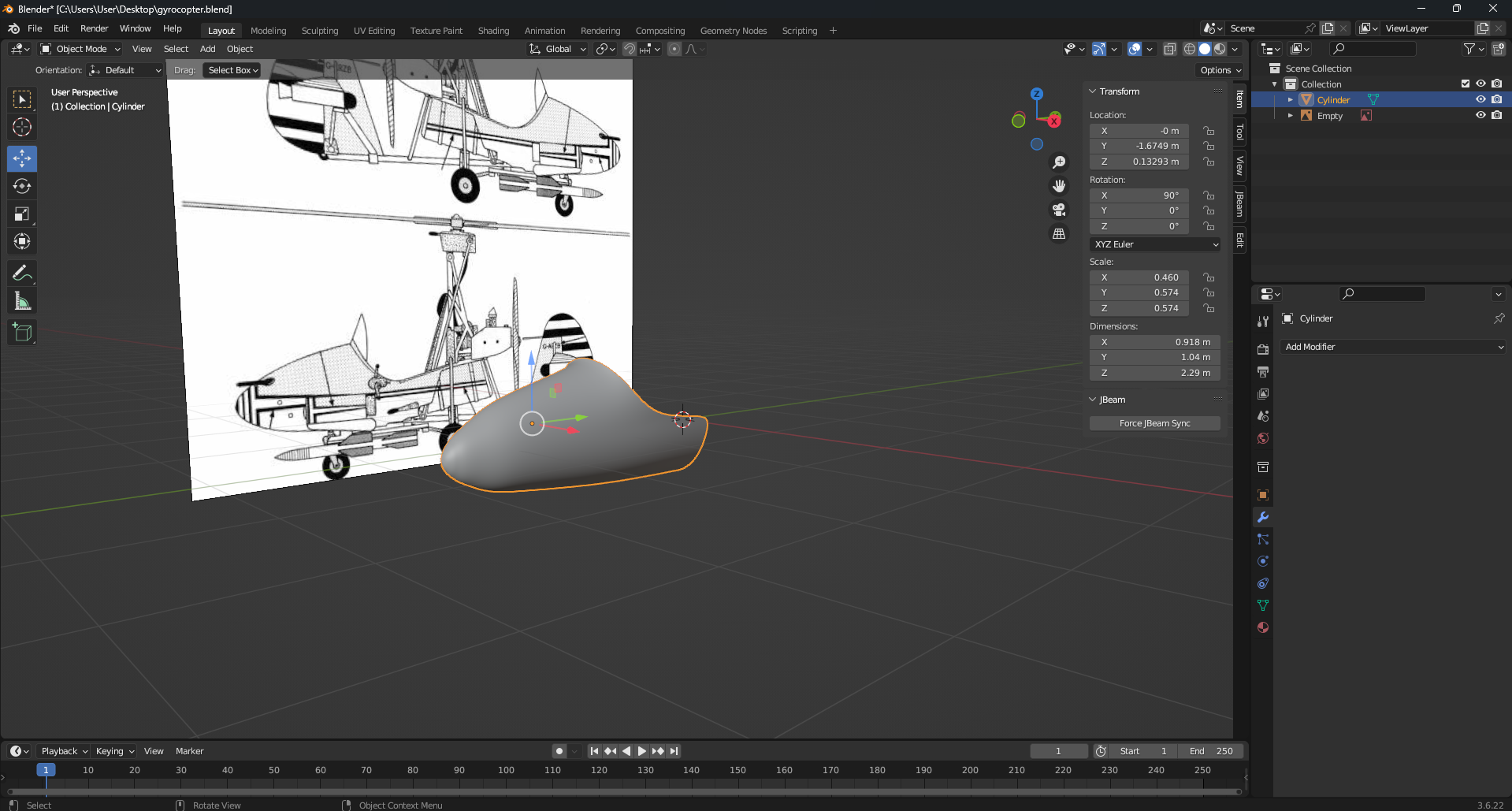Select the Rotate tool
The width and height of the screenshot is (1512, 811).
pos(22,186)
